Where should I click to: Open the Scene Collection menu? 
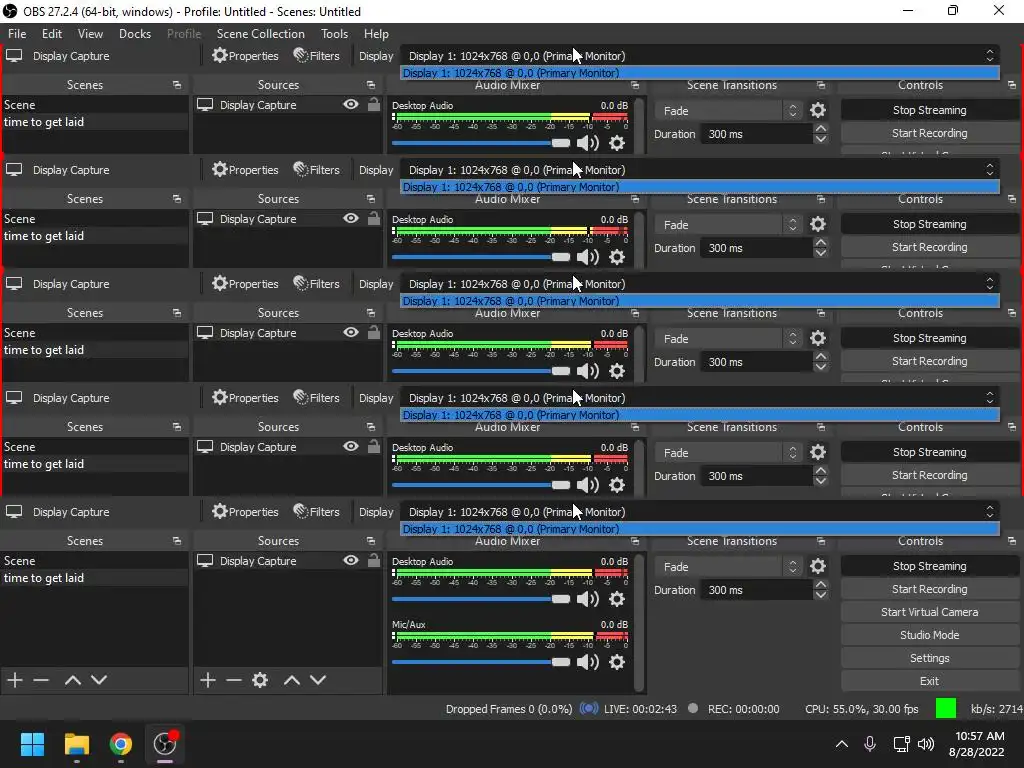(x=261, y=33)
